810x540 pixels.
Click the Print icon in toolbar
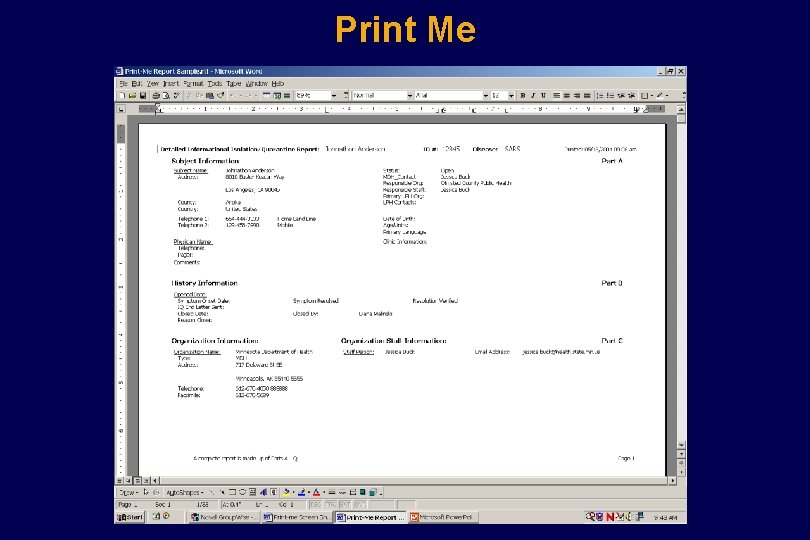point(156,96)
